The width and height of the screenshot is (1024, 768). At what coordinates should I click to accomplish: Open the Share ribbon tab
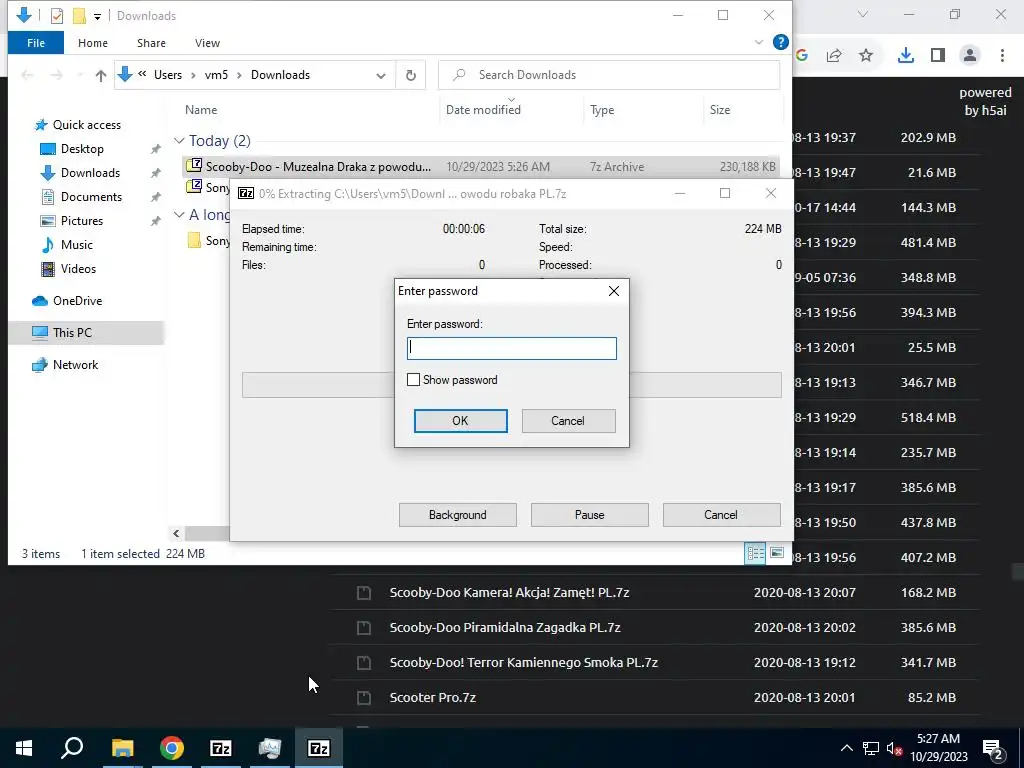point(151,43)
